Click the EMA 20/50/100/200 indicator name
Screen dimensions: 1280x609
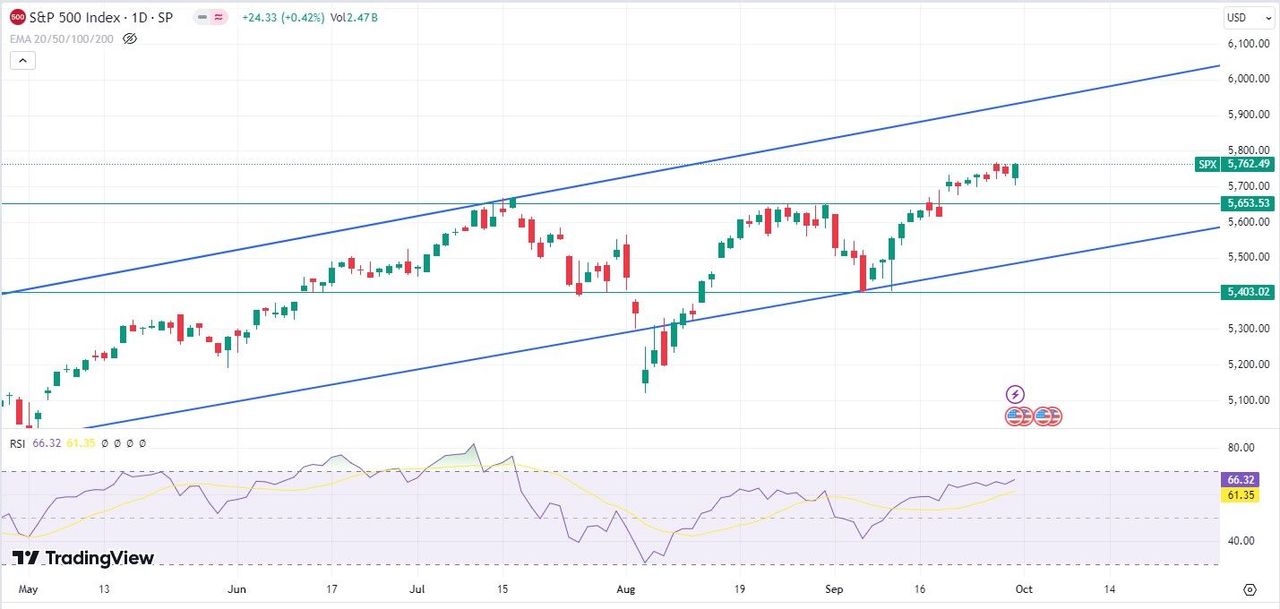(61, 39)
